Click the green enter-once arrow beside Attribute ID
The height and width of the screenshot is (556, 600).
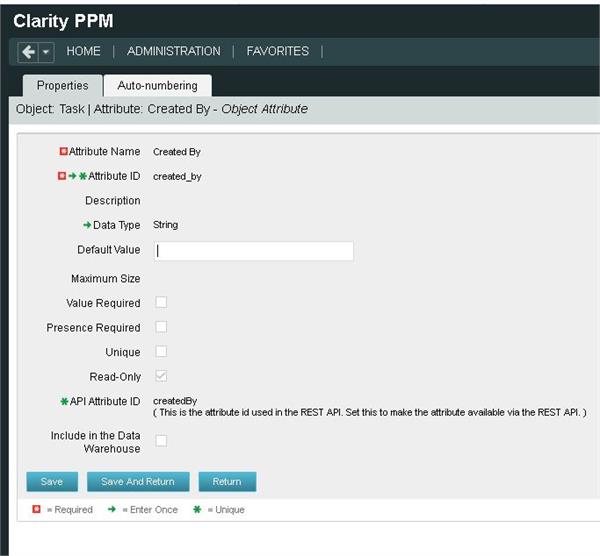tap(72, 176)
